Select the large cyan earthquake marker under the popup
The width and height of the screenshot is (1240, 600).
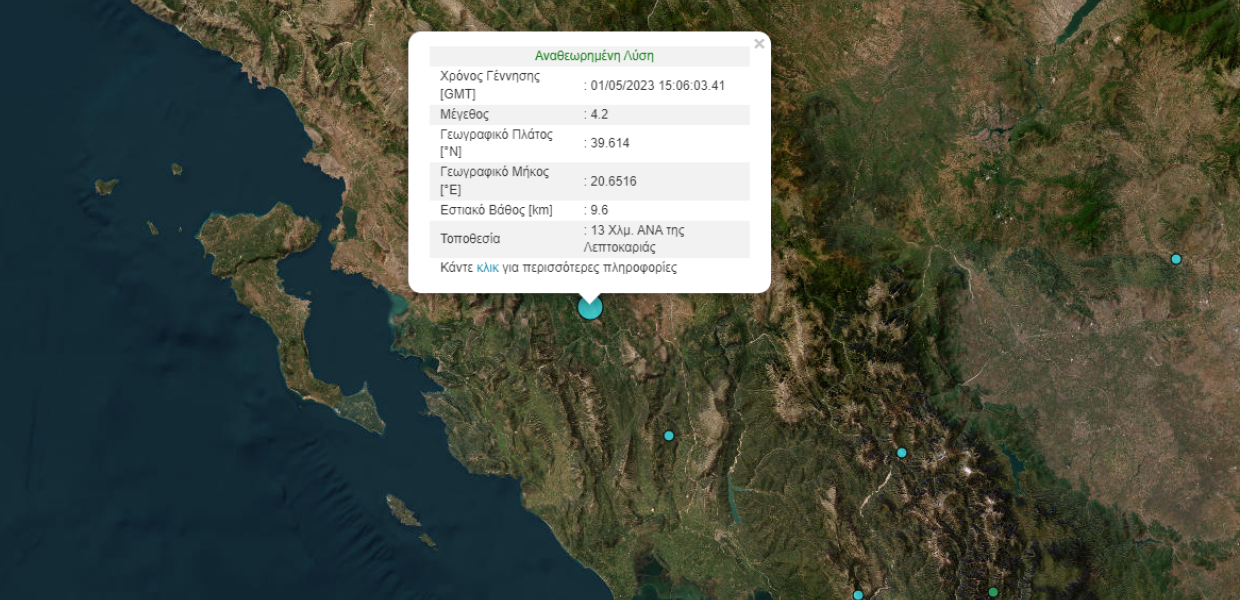pos(590,307)
